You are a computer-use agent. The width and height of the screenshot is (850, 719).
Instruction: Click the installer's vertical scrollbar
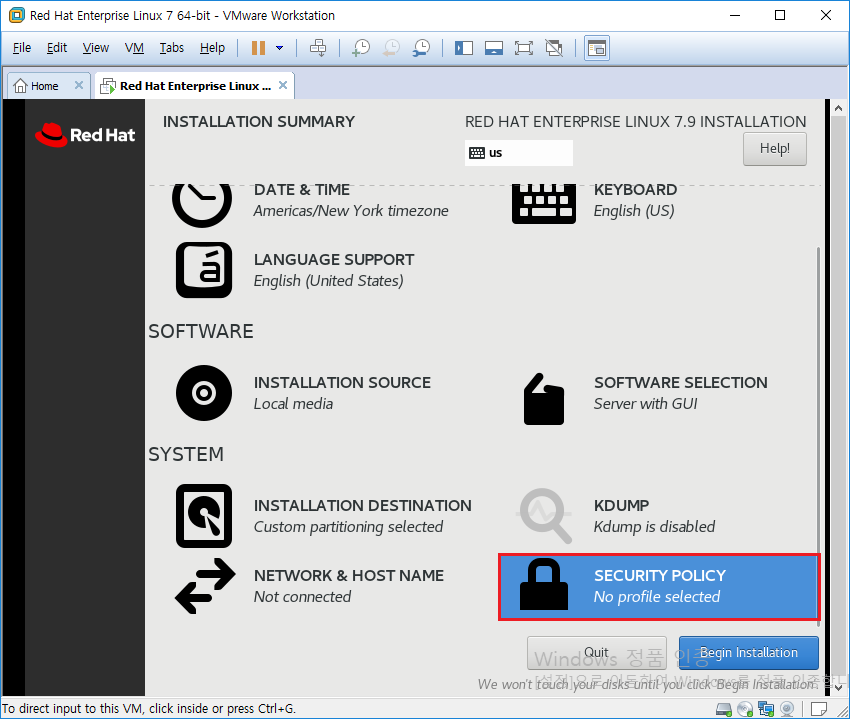[x=818, y=436]
